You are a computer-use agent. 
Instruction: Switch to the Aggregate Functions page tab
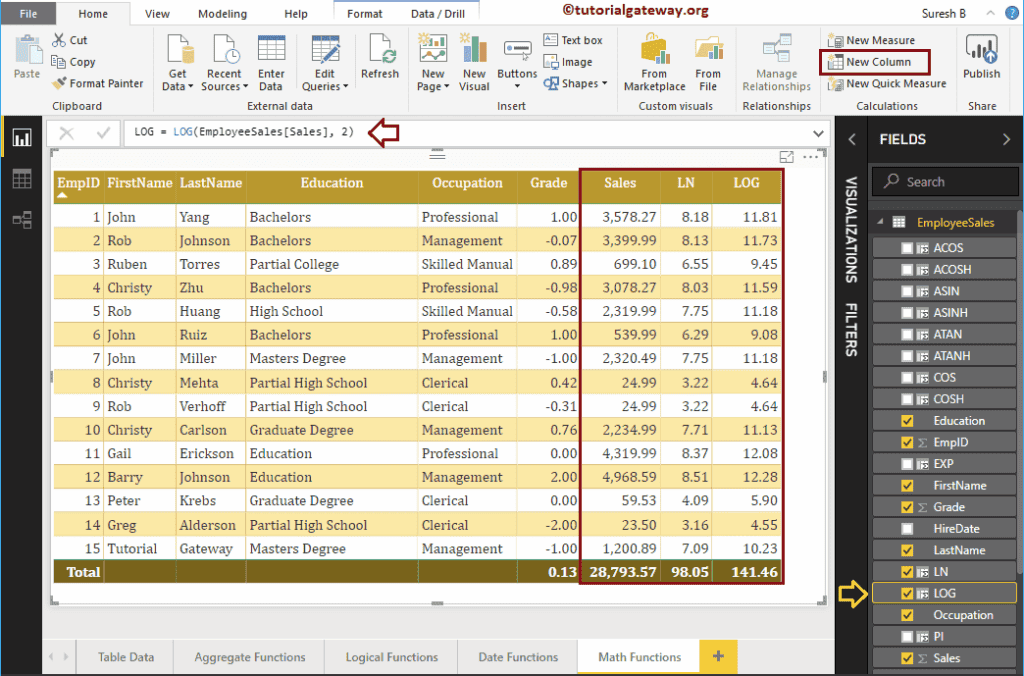point(250,657)
